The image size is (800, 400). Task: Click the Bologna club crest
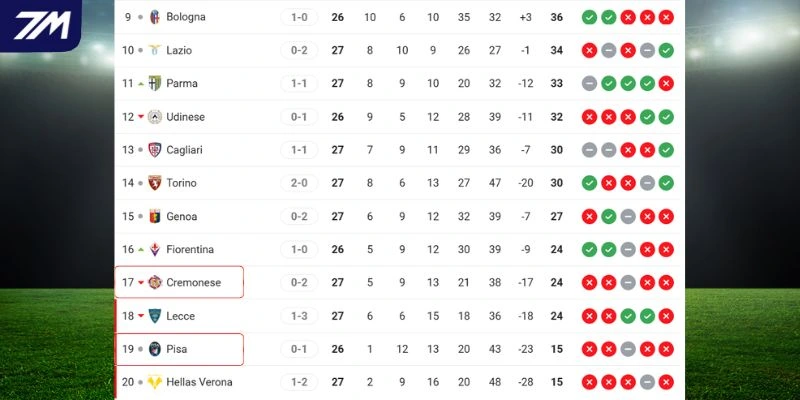155,17
